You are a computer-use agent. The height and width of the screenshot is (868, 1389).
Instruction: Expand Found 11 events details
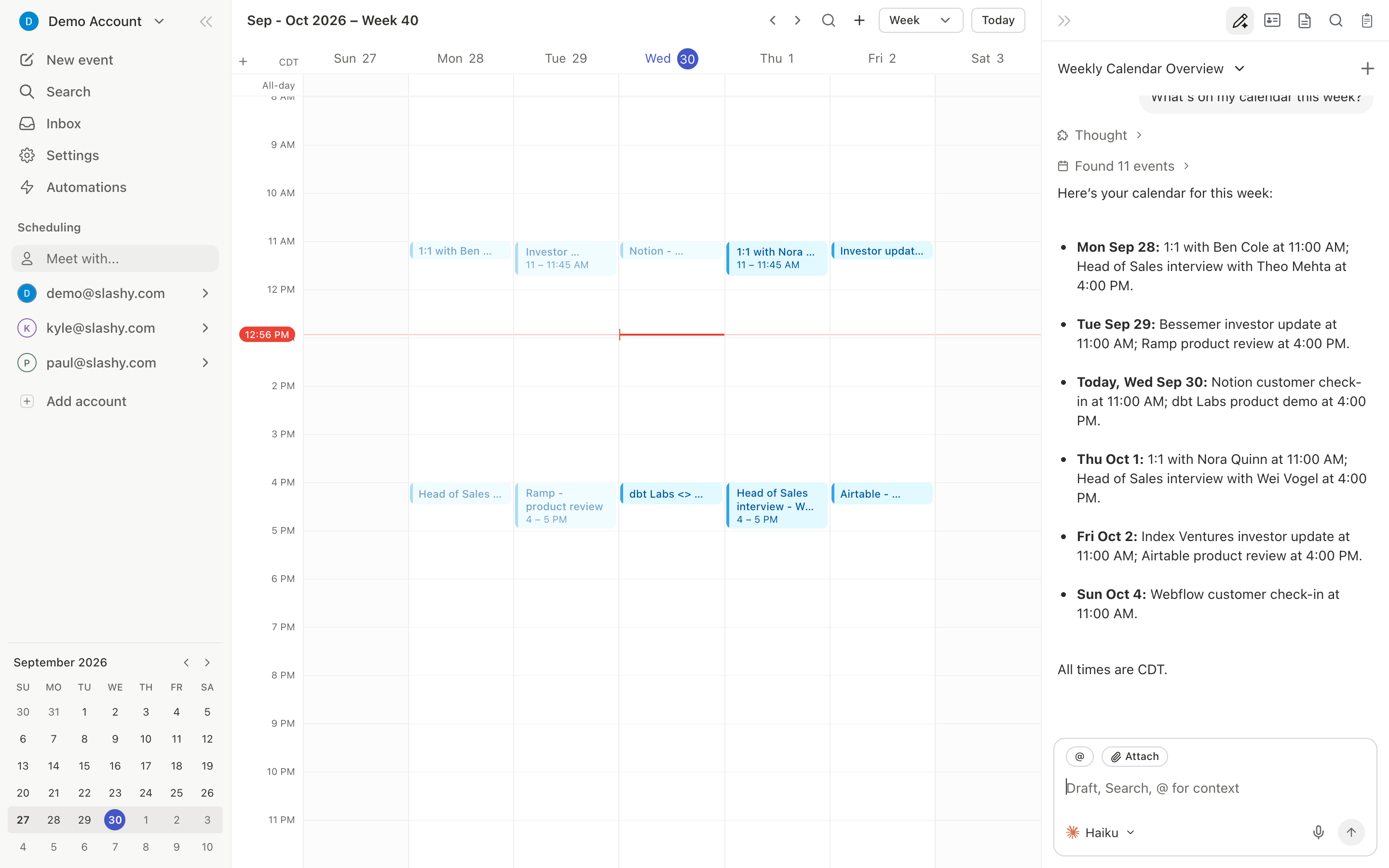1124,166
